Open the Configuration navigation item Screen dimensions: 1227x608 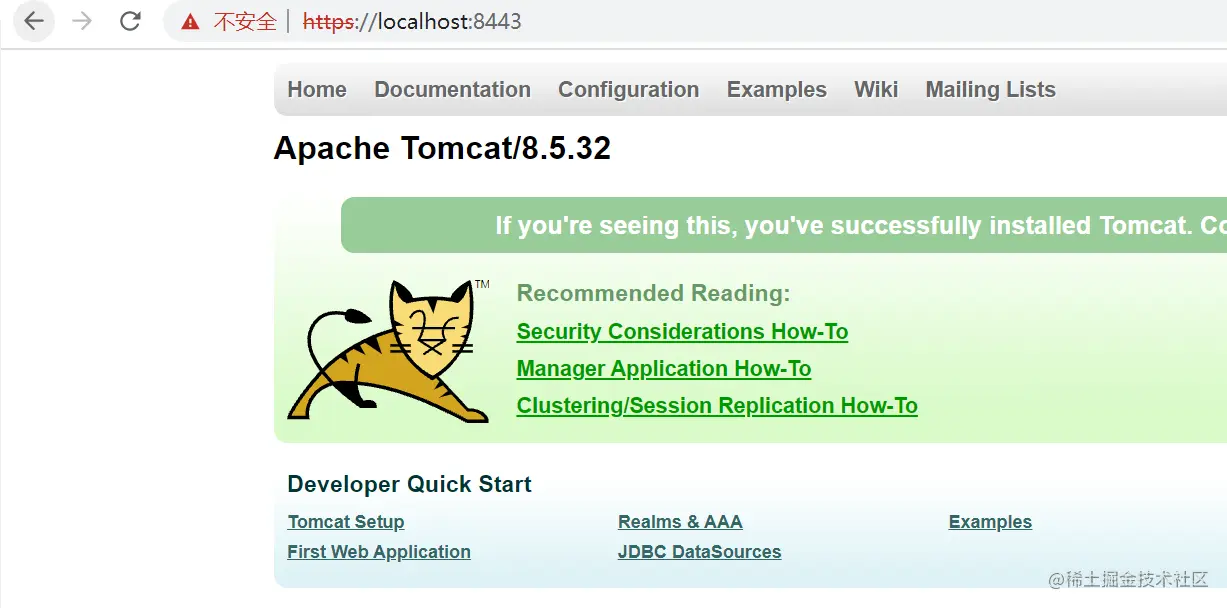click(628, 90)
